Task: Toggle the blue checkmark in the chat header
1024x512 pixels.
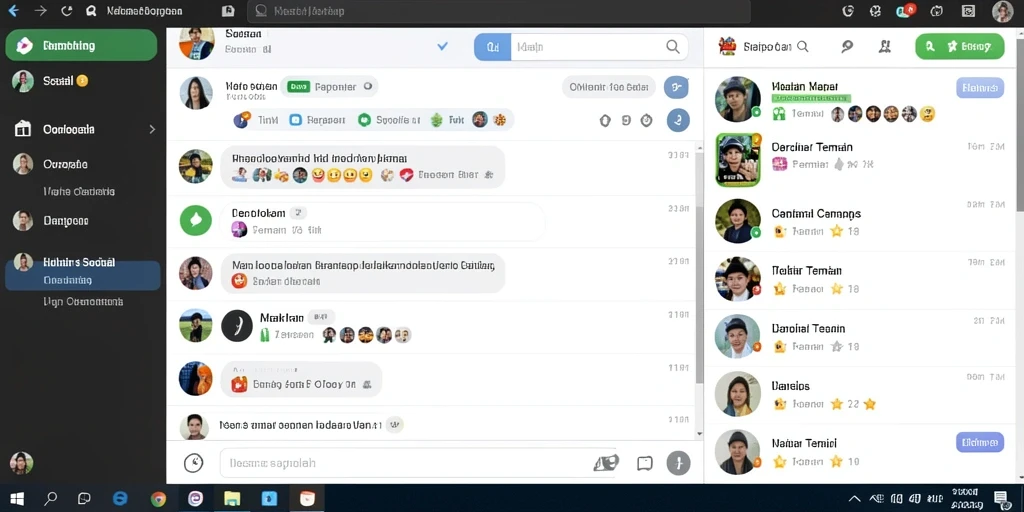Action: pyautogui.click(x=442, y=46)
